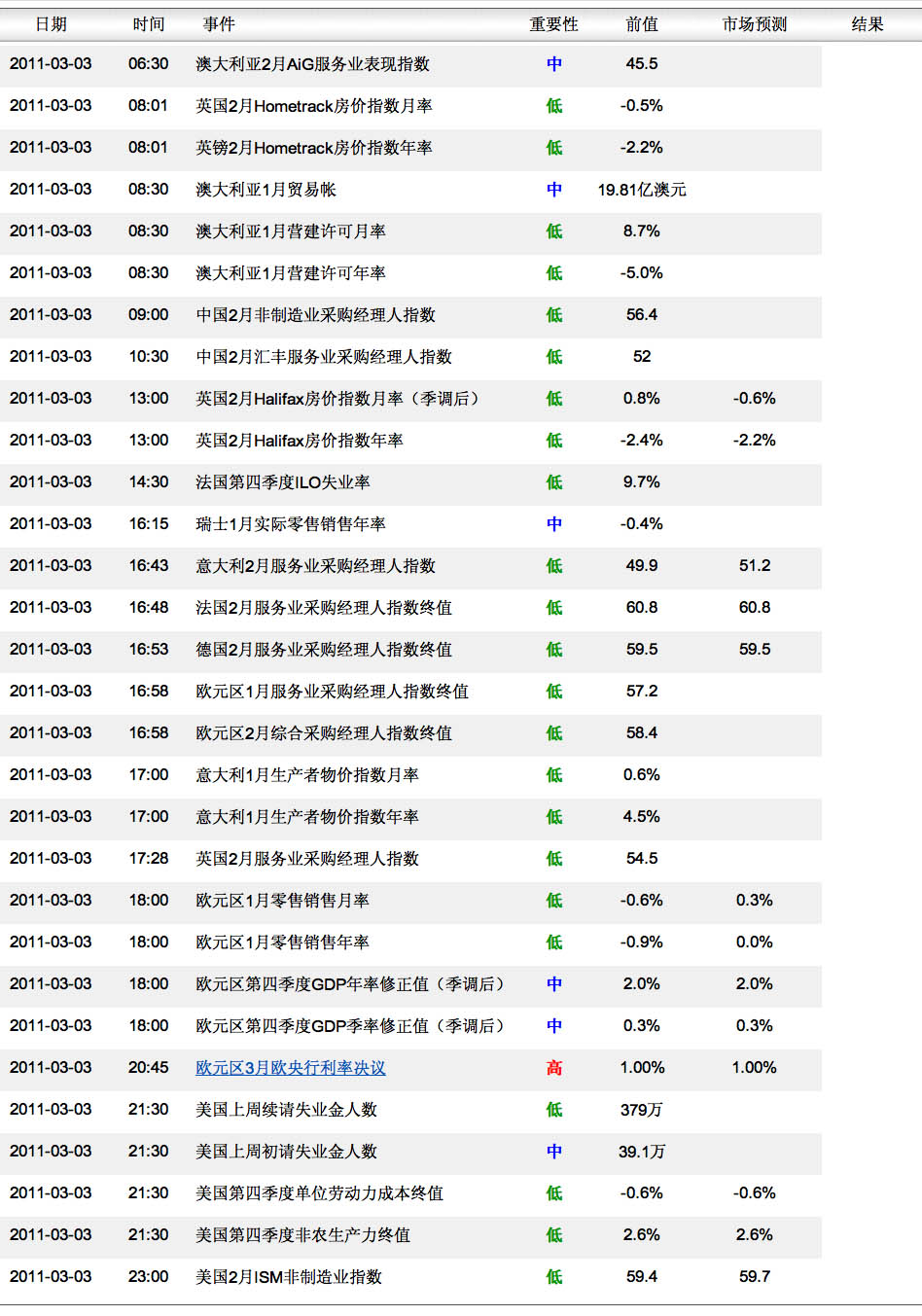Screen dimensions: 922x1316
Task: Select 英国2月Hometrack房价指数月率 event
Action: pyautogui.click(x=314, y=106)
